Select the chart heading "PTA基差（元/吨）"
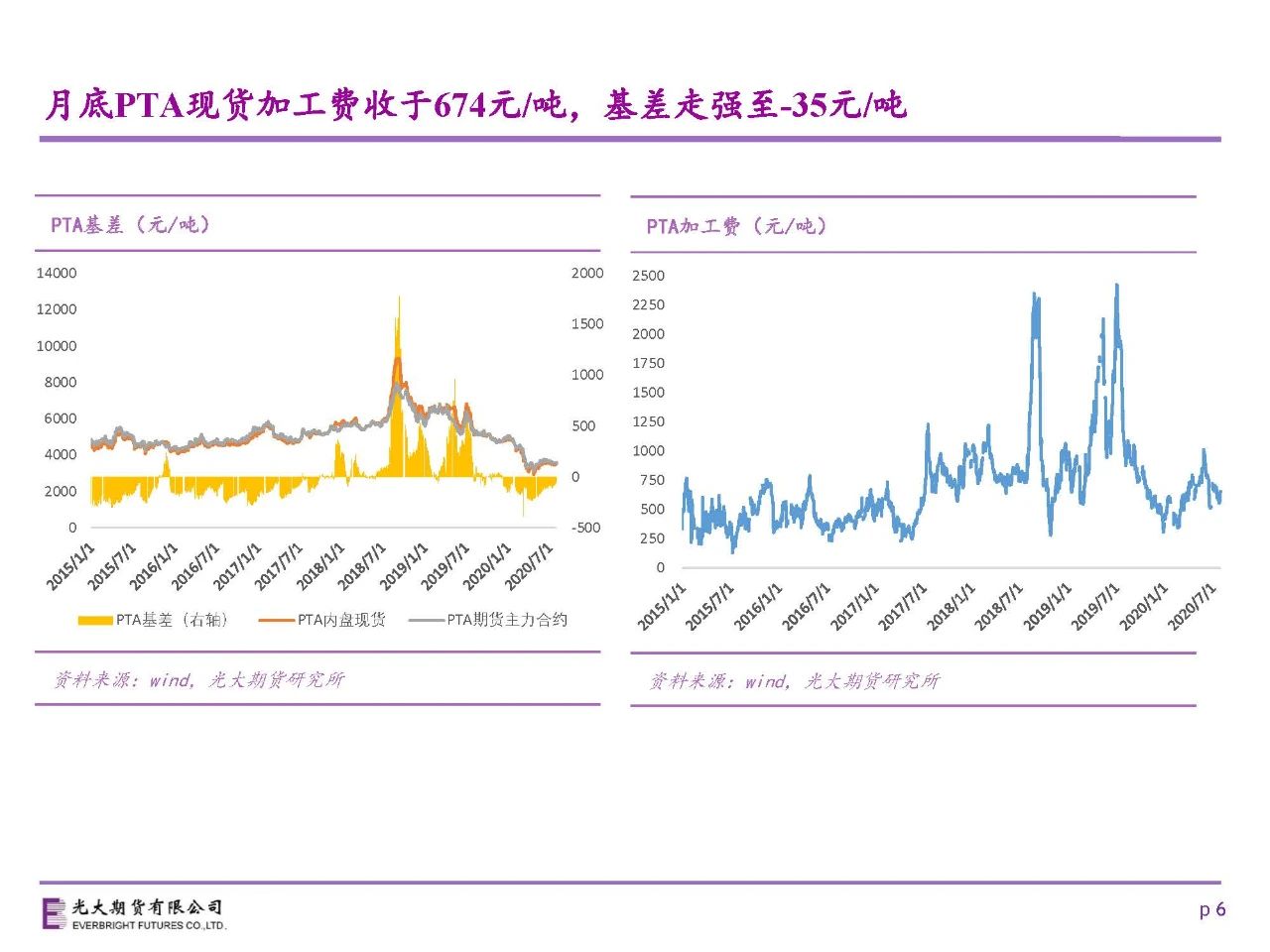Image resolution: width=1270 pixels, height=952 pixels. pyautogui.click(x=131, y=225)
